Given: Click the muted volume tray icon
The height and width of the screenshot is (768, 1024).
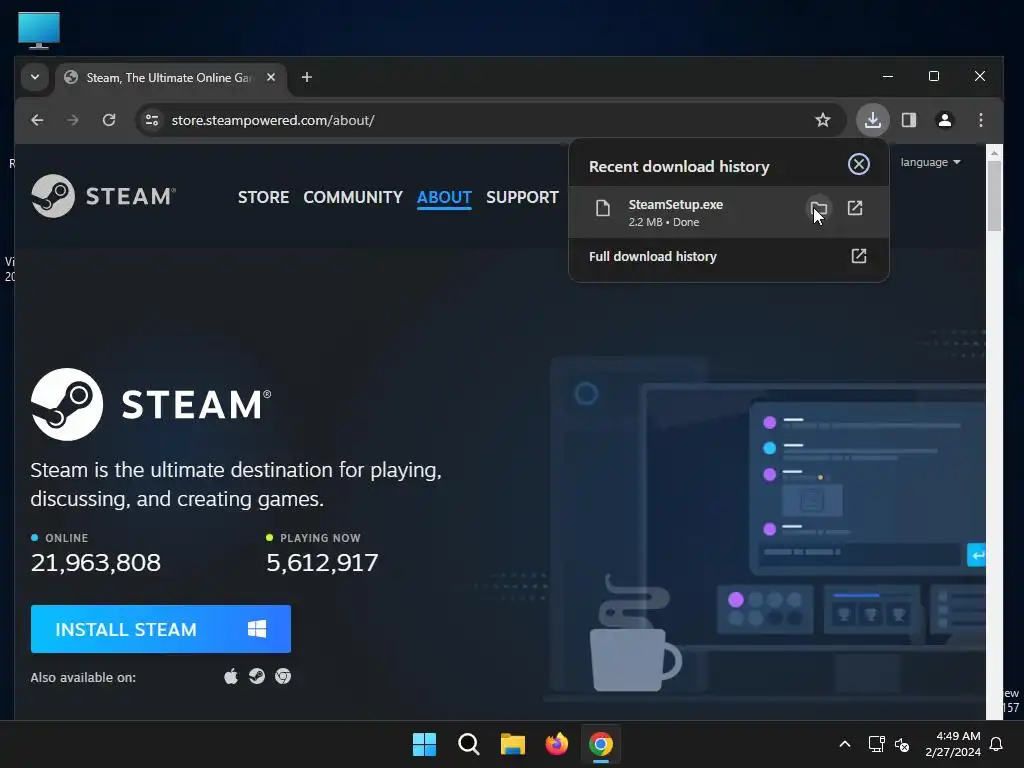Looking at the screenshot, I should tap(902, 744).
